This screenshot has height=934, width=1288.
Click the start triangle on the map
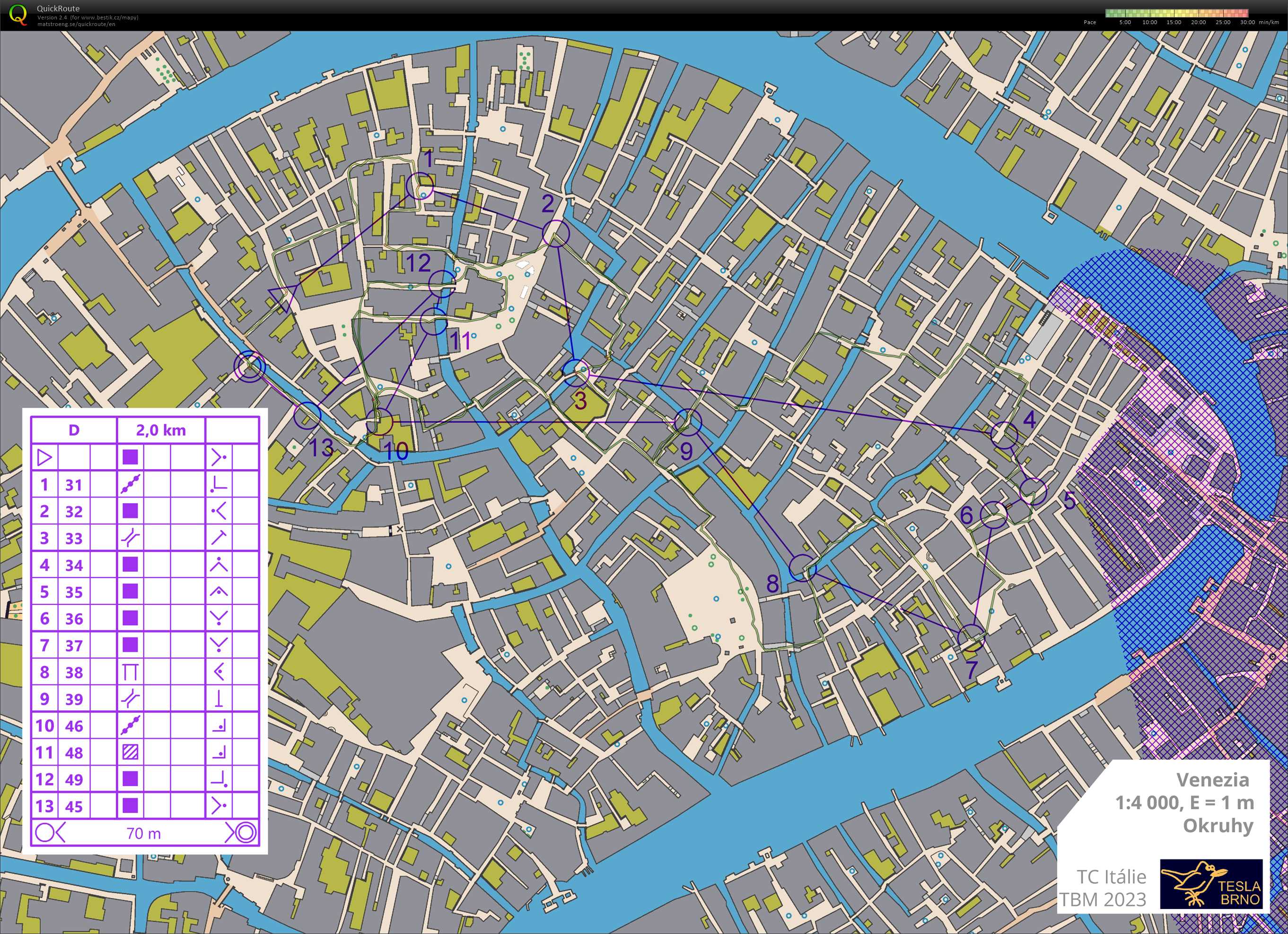pyautogui.click(x=283, y=297)
